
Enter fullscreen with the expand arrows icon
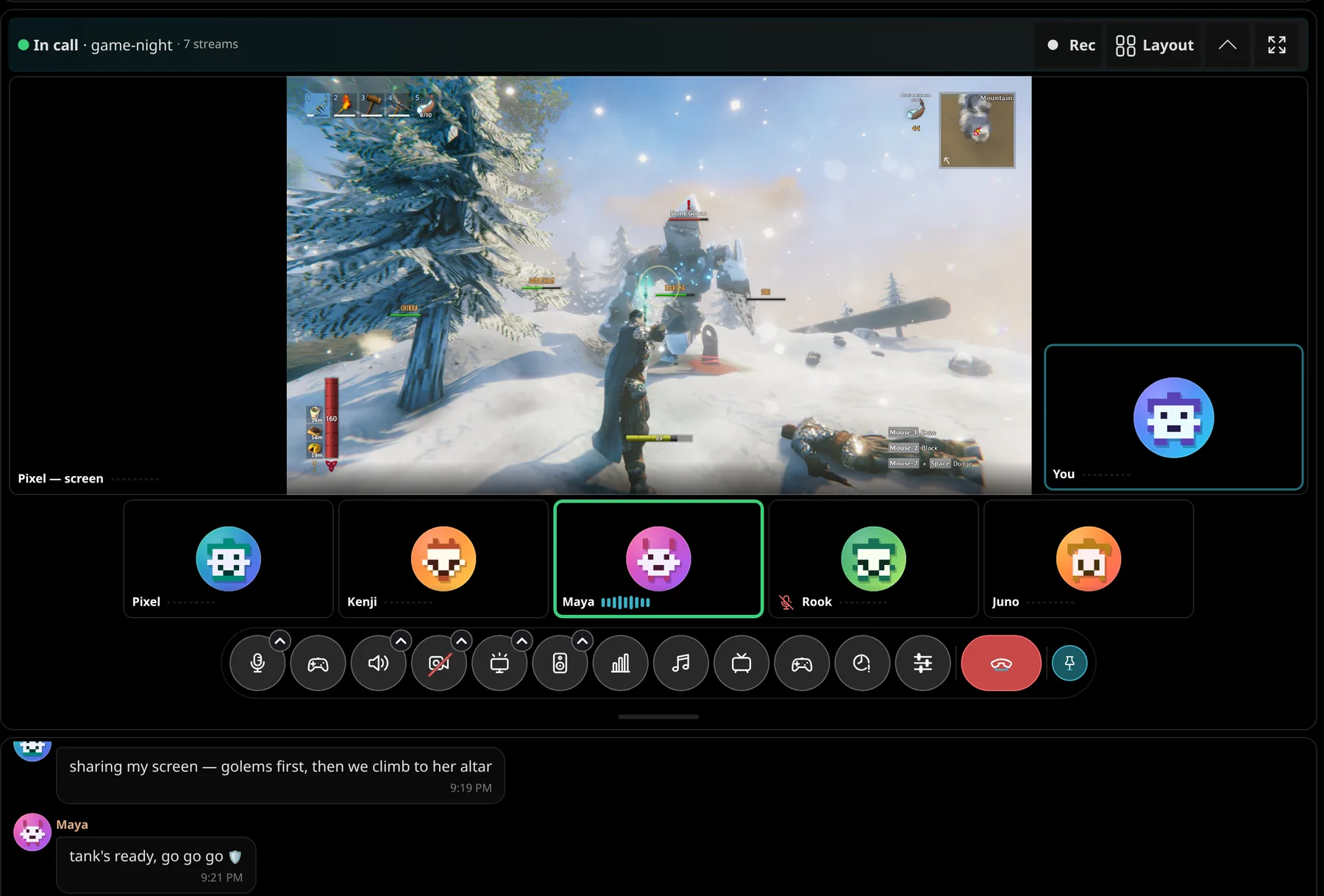click(1277, 45)
